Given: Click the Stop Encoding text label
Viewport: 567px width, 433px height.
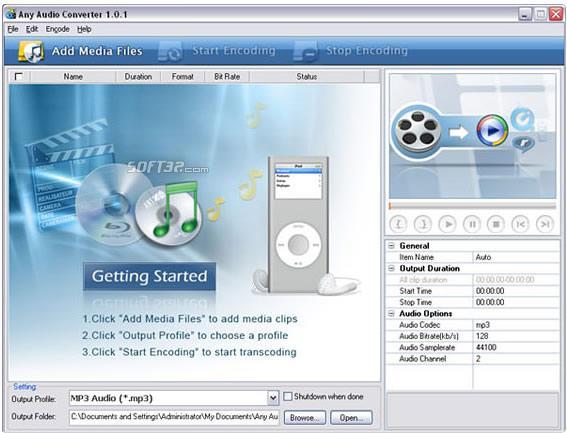Looking at the screenshot, I should click(367, 51).
